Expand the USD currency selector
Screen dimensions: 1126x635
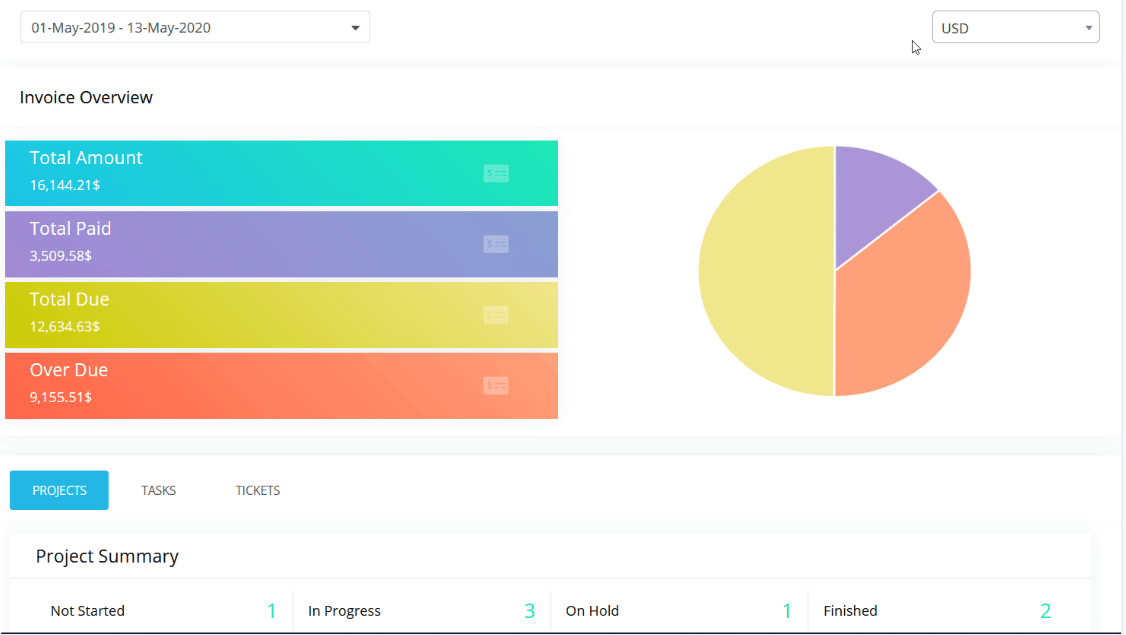[1015, 28]
